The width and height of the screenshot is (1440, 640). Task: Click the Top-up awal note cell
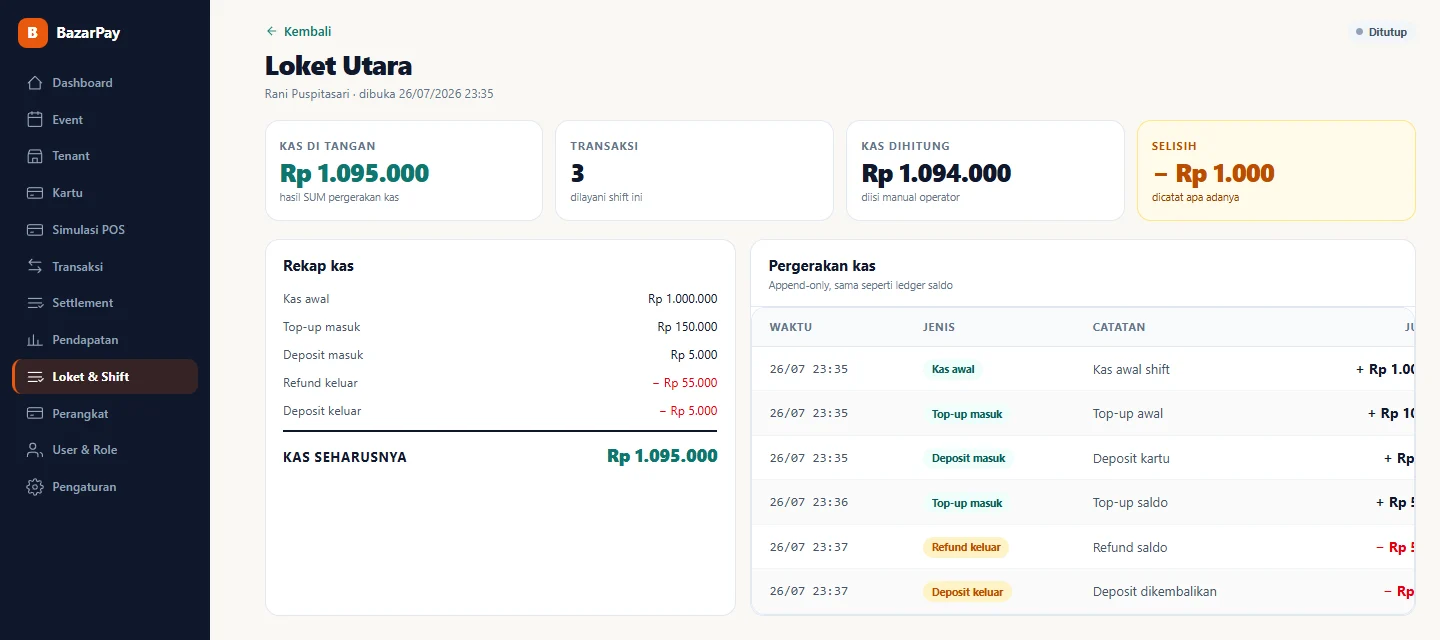coord(1128,414)
